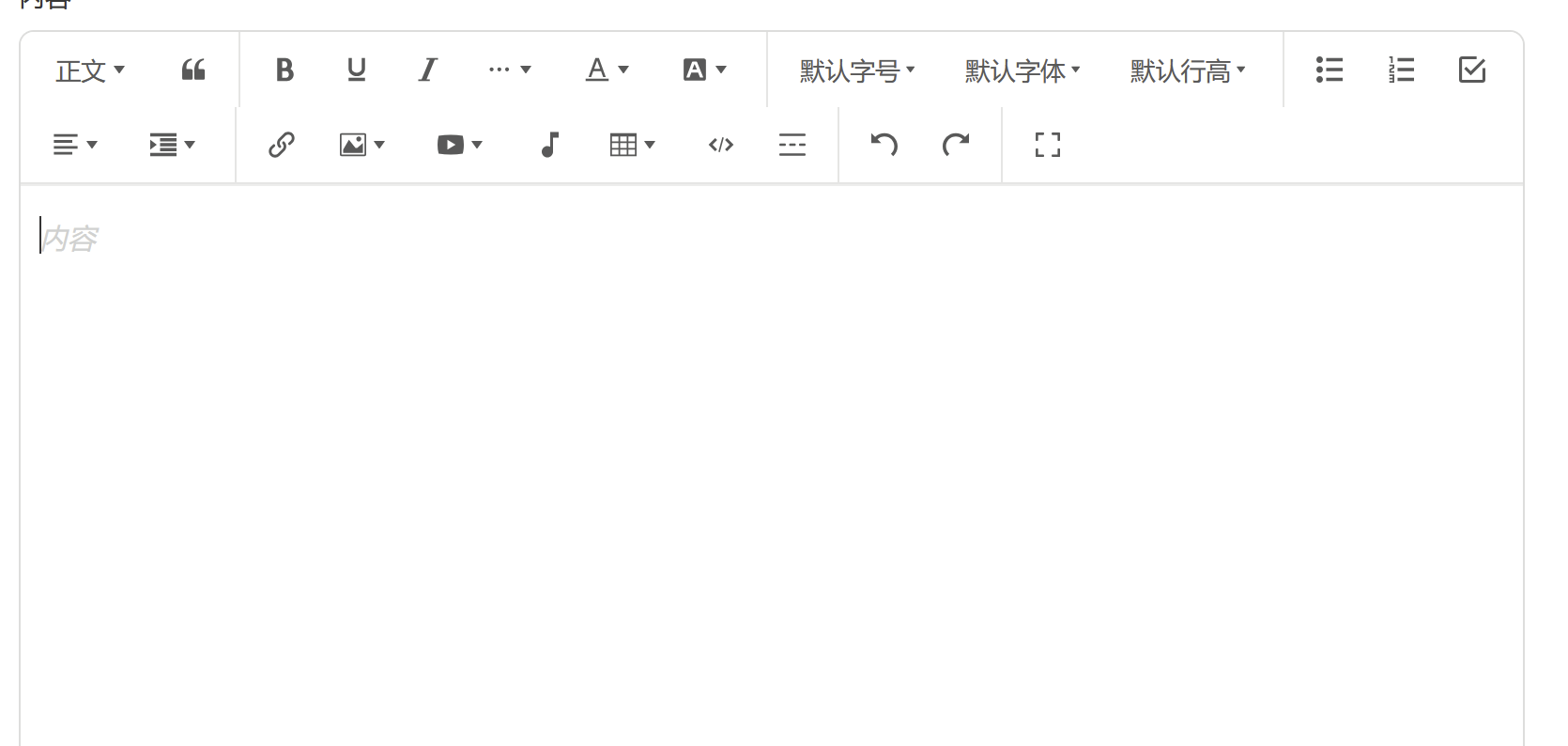Redo the last edit
The image size is (1568, 746).
(956, 145)
